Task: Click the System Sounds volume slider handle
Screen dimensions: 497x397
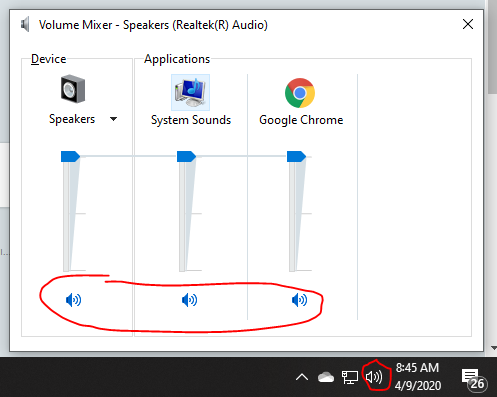Action: coord(186,156)
